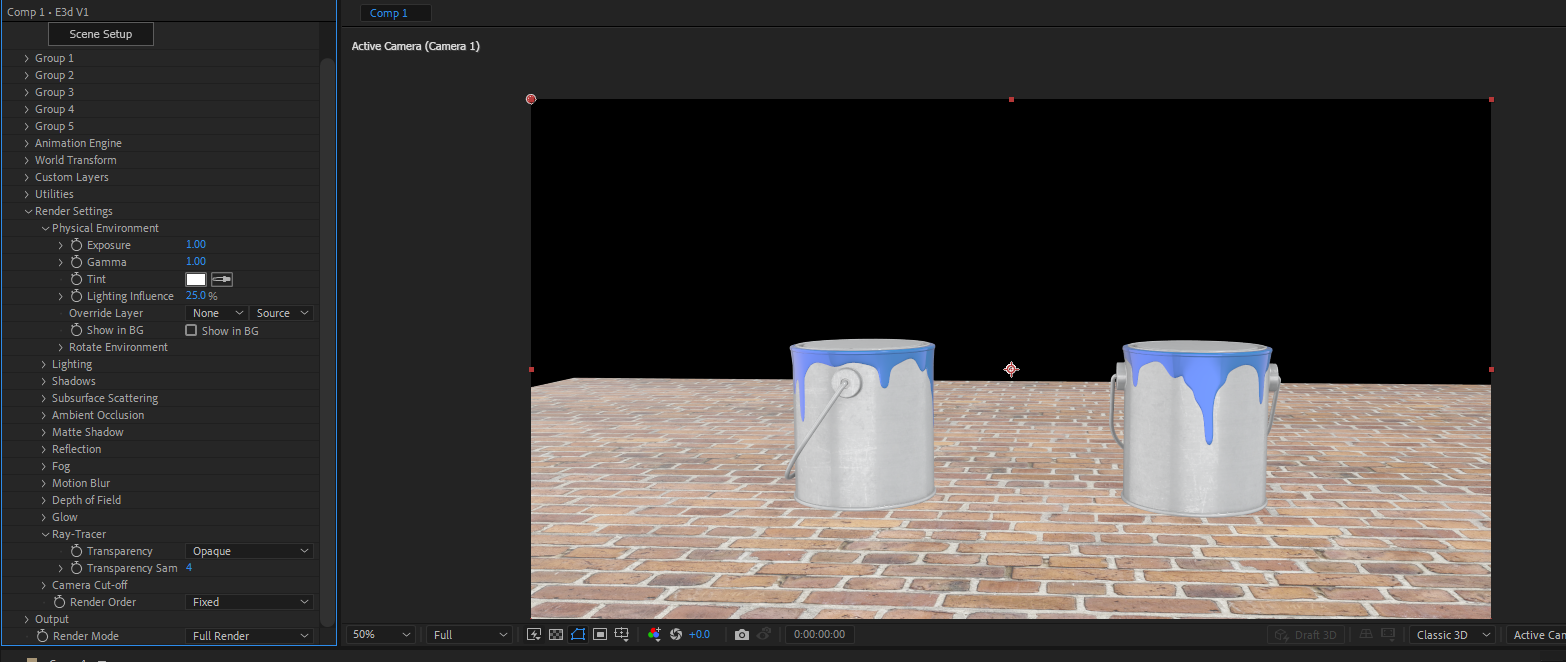Click the Adjust Exposure iris icon
Image resolution: width=1566 pixels, height=662 pixels.
tap(676, 633)
